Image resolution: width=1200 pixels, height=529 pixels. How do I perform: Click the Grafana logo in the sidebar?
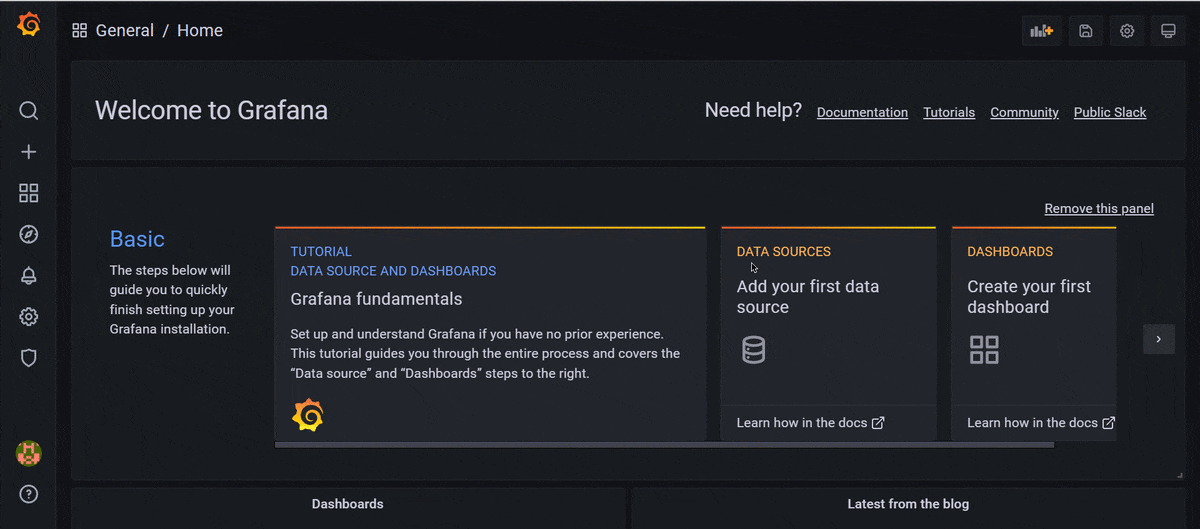click(x=29, y=24)
